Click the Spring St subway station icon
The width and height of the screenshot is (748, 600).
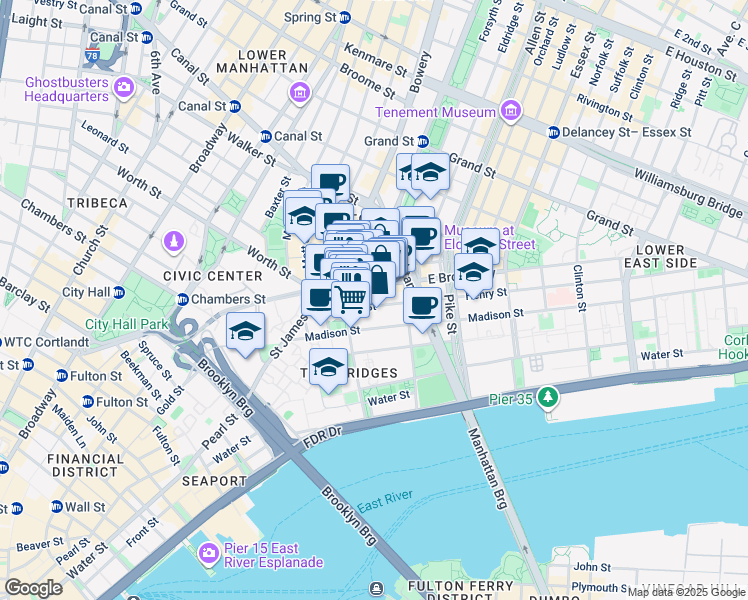(345, 18)
